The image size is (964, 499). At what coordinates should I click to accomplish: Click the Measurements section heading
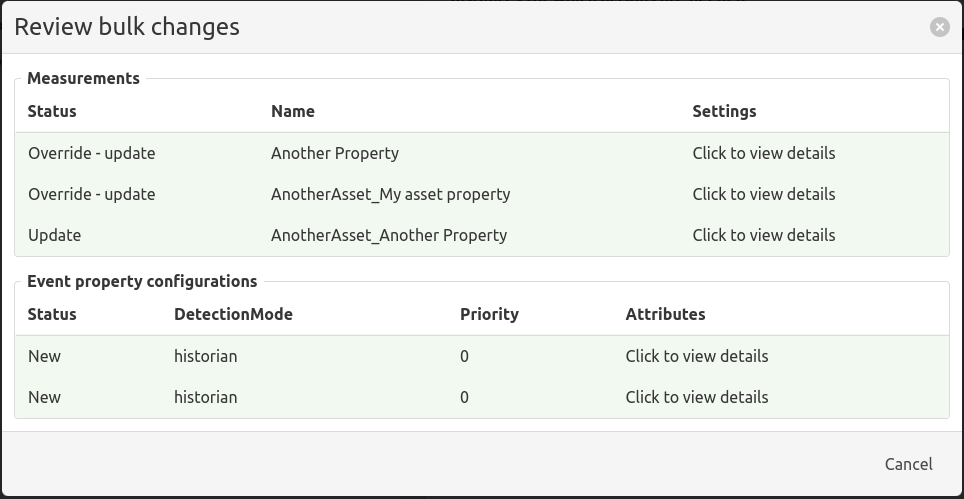(x=84, y=79)
